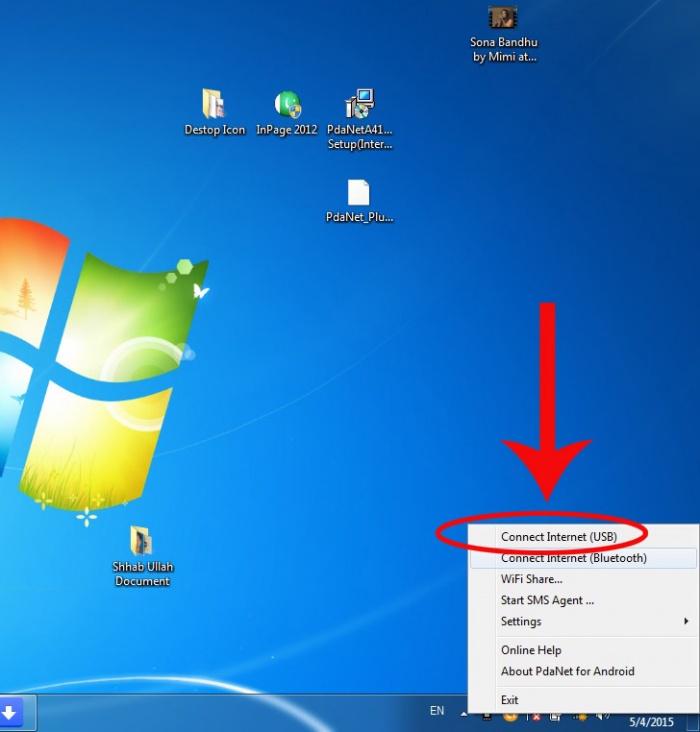Open the EN language bar indicator
Image resolution: width=700 pixels, height=732 pixels.
(437, 711)
